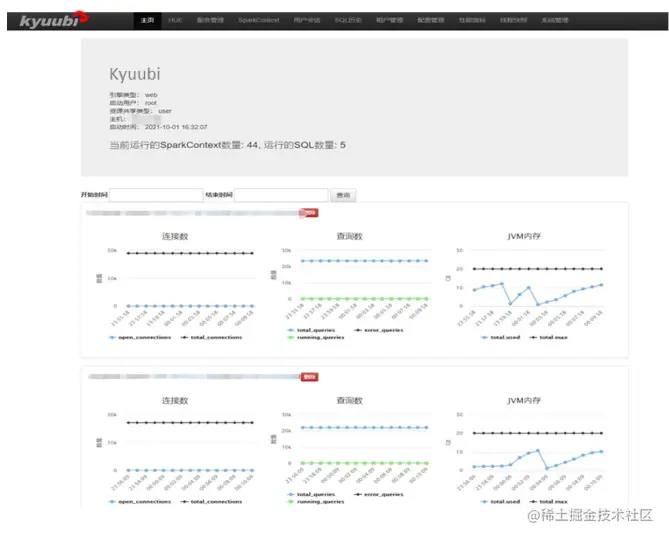669x539 pixels.
Task: Click the upper JVM内存 chart title
Action: [524, 236]
